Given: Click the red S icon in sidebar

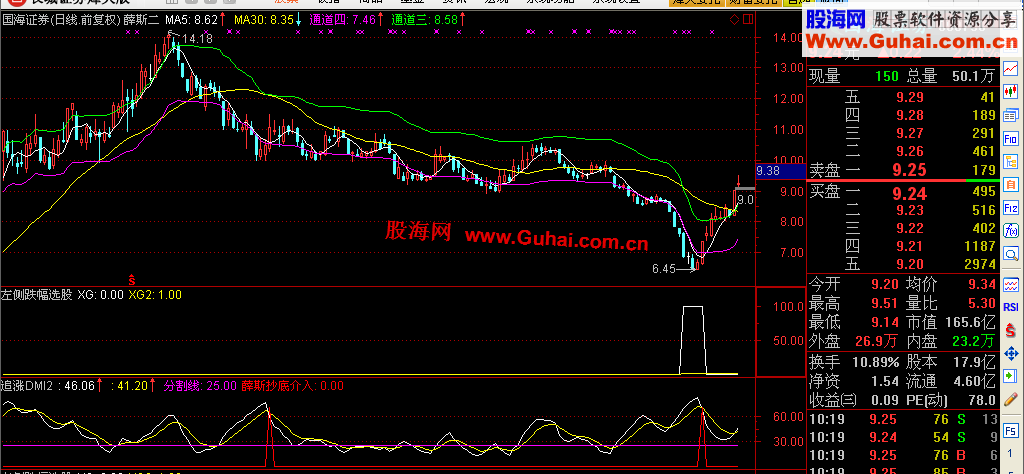Looking at the screenshot, I should click(x=1011, y=330).
